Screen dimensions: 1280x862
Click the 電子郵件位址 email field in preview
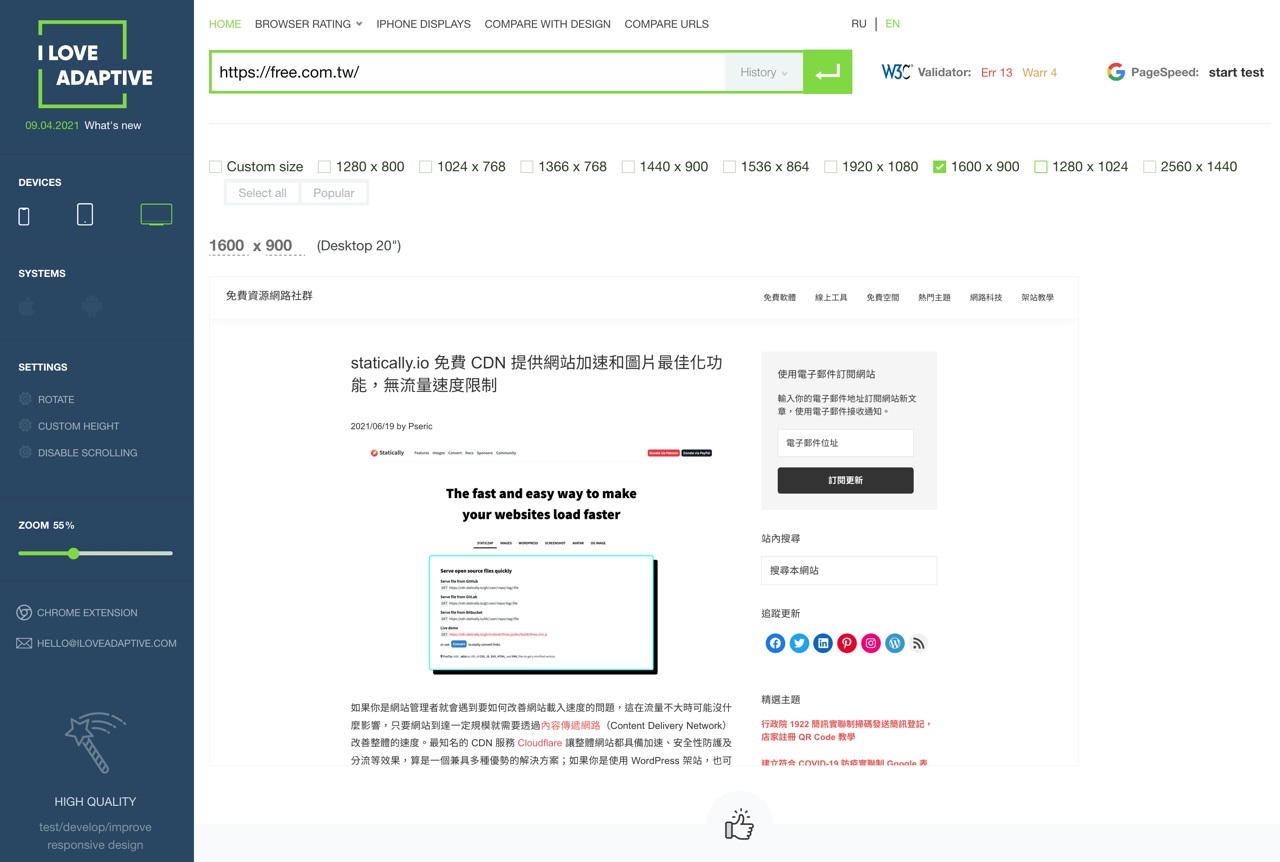click(x=845, y=443)
